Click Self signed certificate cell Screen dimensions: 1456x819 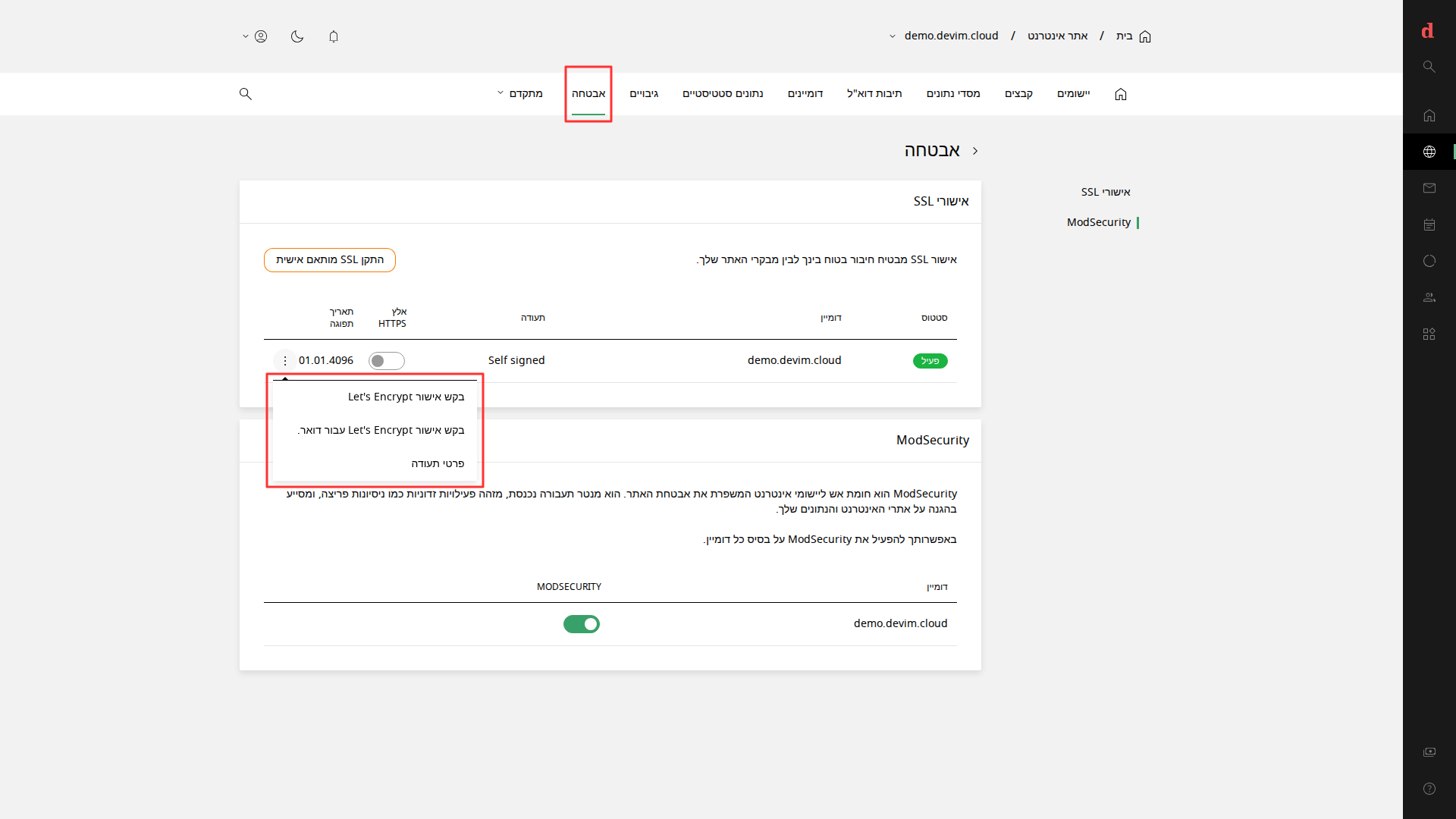coord(516,361)
